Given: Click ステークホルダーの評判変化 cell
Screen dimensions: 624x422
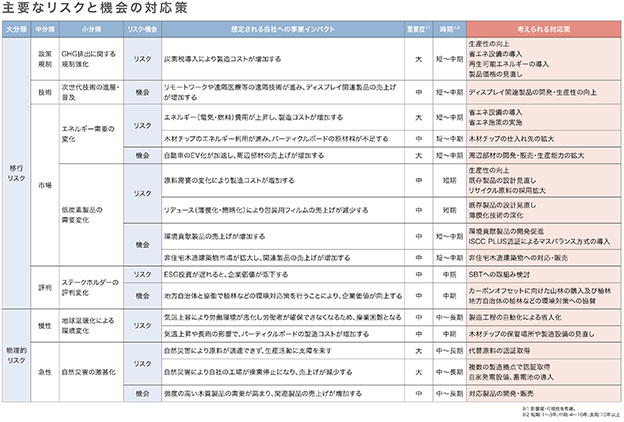Looking at the screenshot, I should tap(91, 287).
